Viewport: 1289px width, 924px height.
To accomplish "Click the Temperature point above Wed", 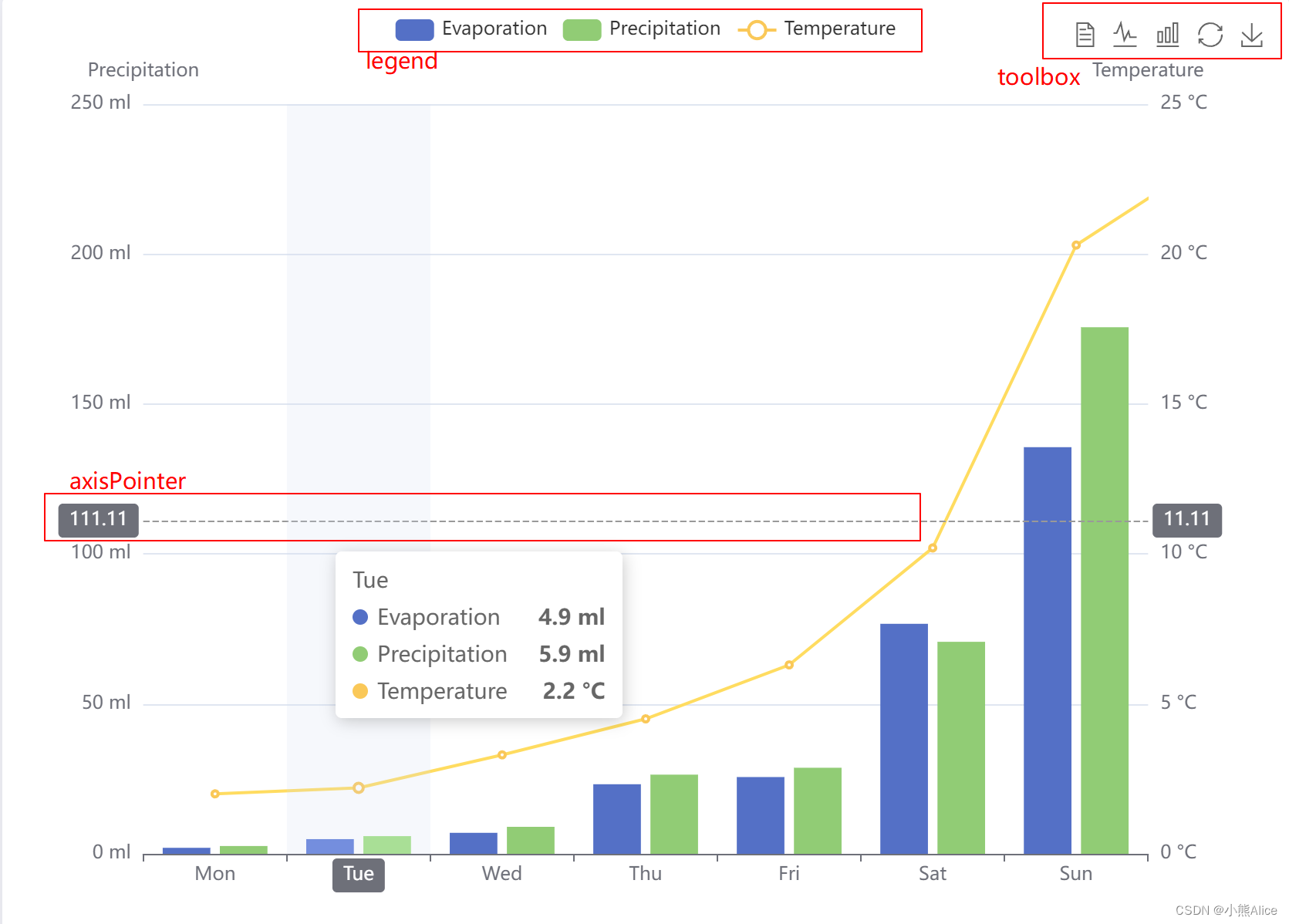I will pos(502,755).
